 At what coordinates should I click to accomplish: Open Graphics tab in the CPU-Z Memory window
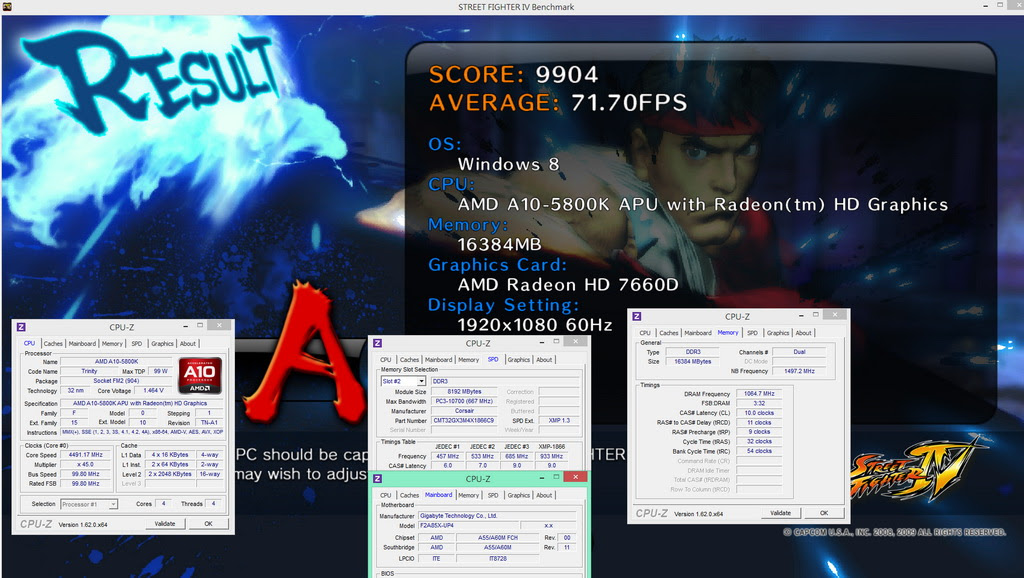point(778,333)
